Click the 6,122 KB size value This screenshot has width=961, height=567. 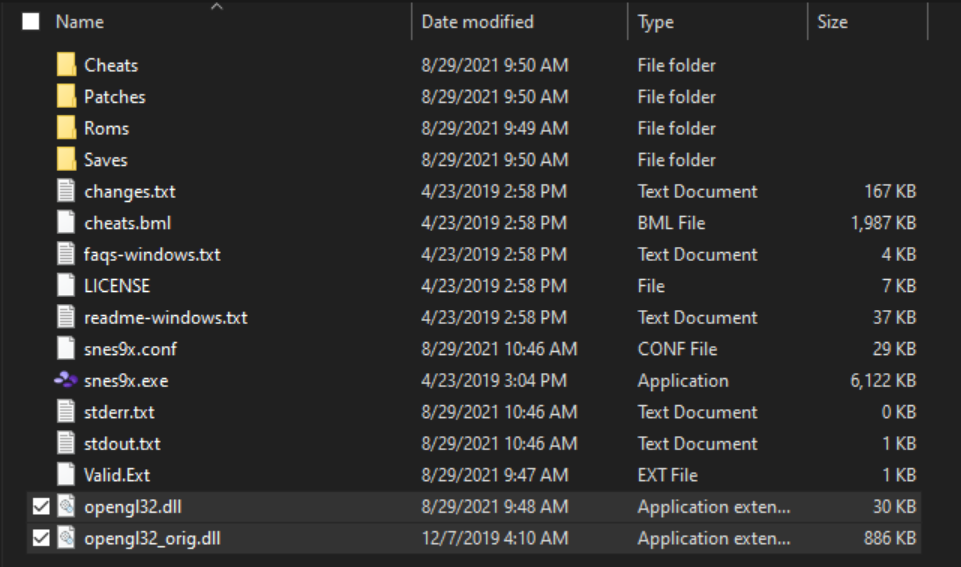883,381
